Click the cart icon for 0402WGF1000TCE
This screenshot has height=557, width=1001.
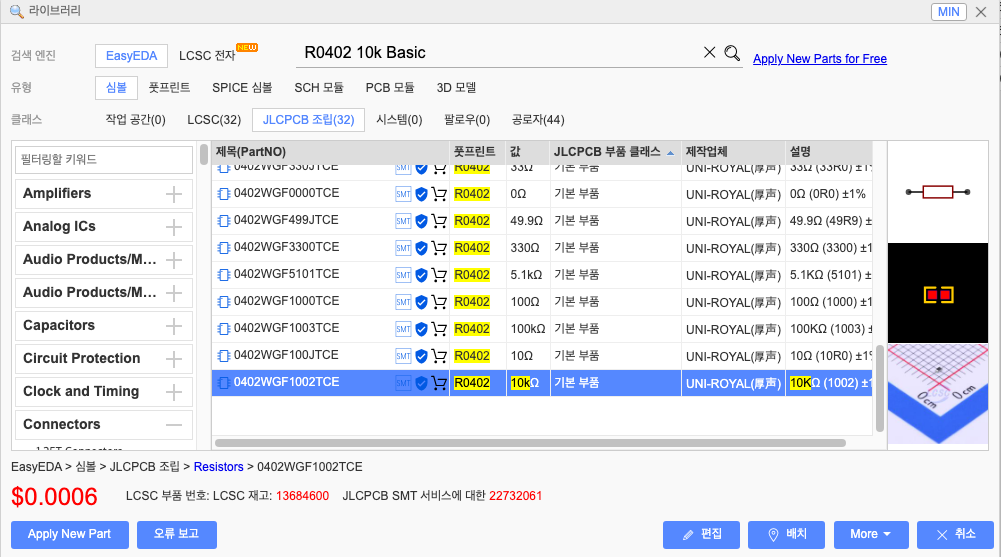(439, 302)
